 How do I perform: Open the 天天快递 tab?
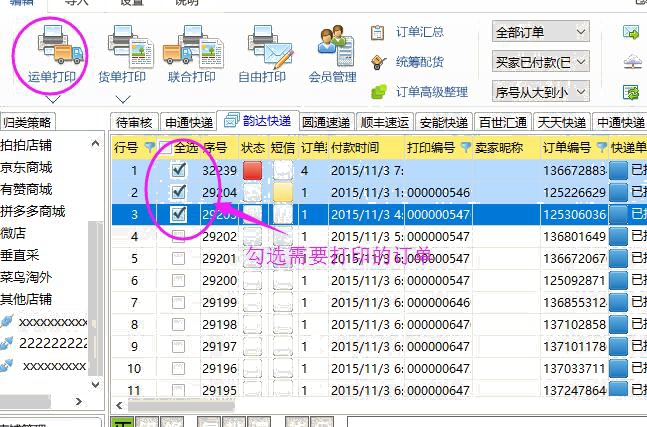(x=562, y=123)
